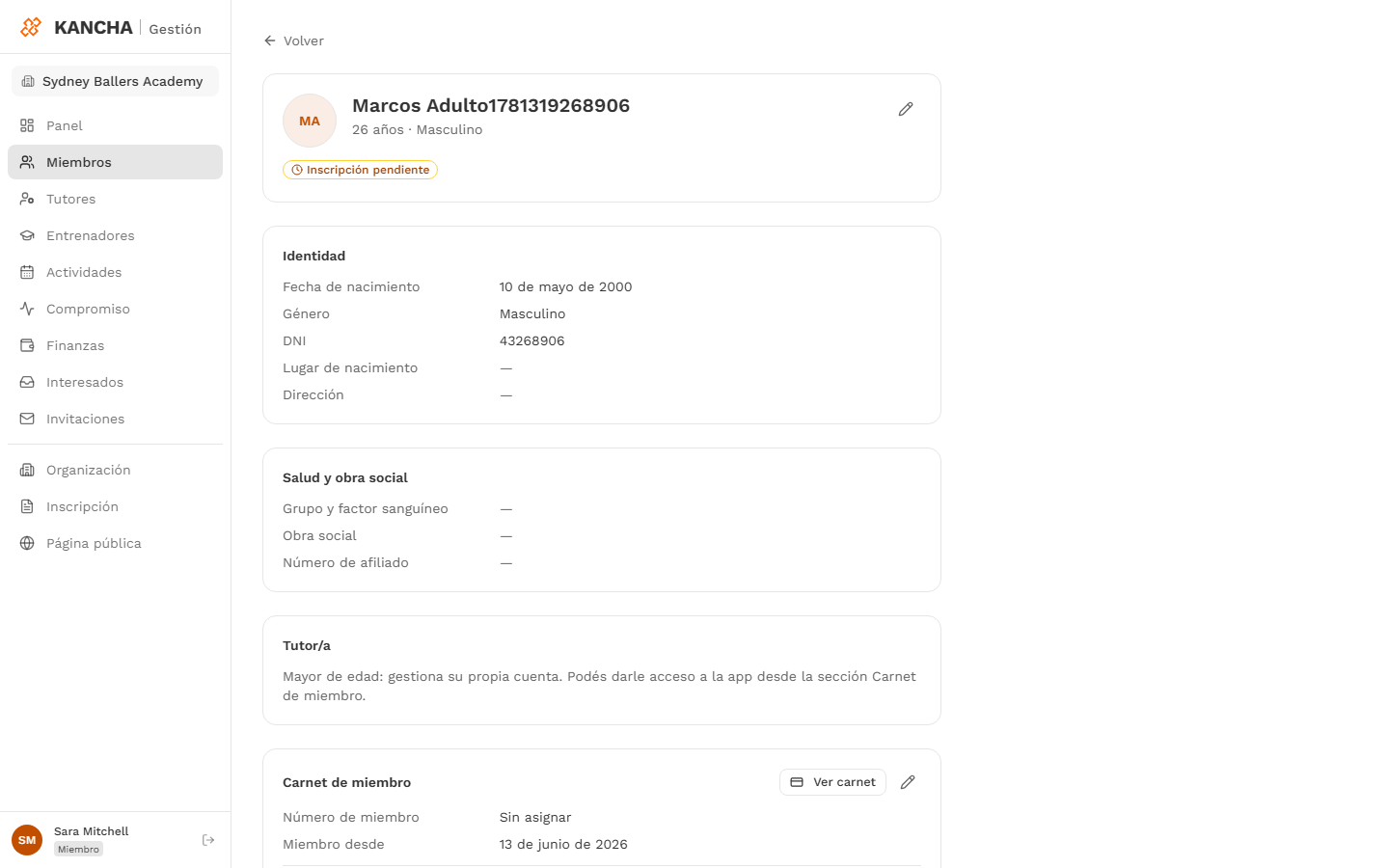Click the Página pública globe icon
1389x868 pixels.
tap(27, 543)
